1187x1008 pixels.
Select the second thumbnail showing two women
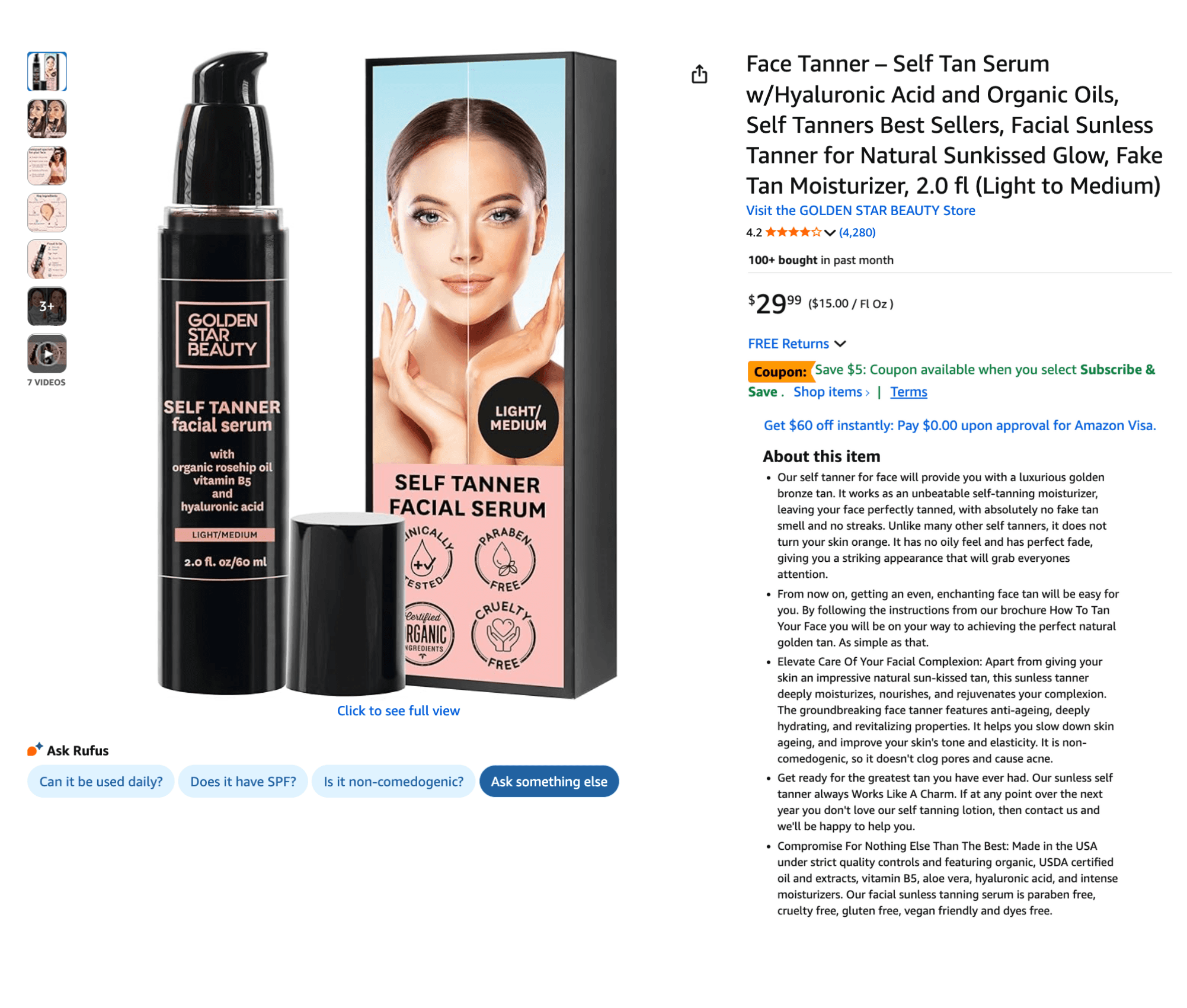[x=47, y=119]
